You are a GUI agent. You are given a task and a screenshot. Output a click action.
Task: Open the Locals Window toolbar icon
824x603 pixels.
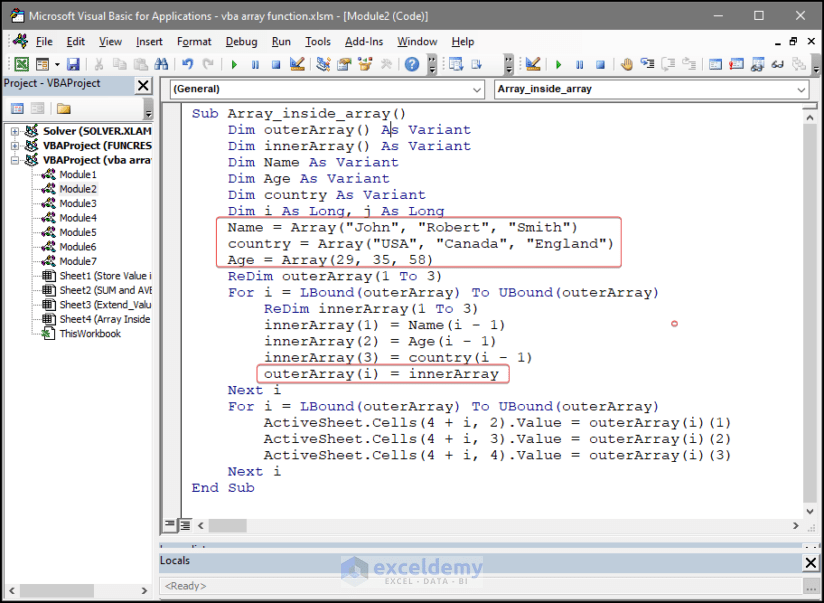tap(713, 63)
